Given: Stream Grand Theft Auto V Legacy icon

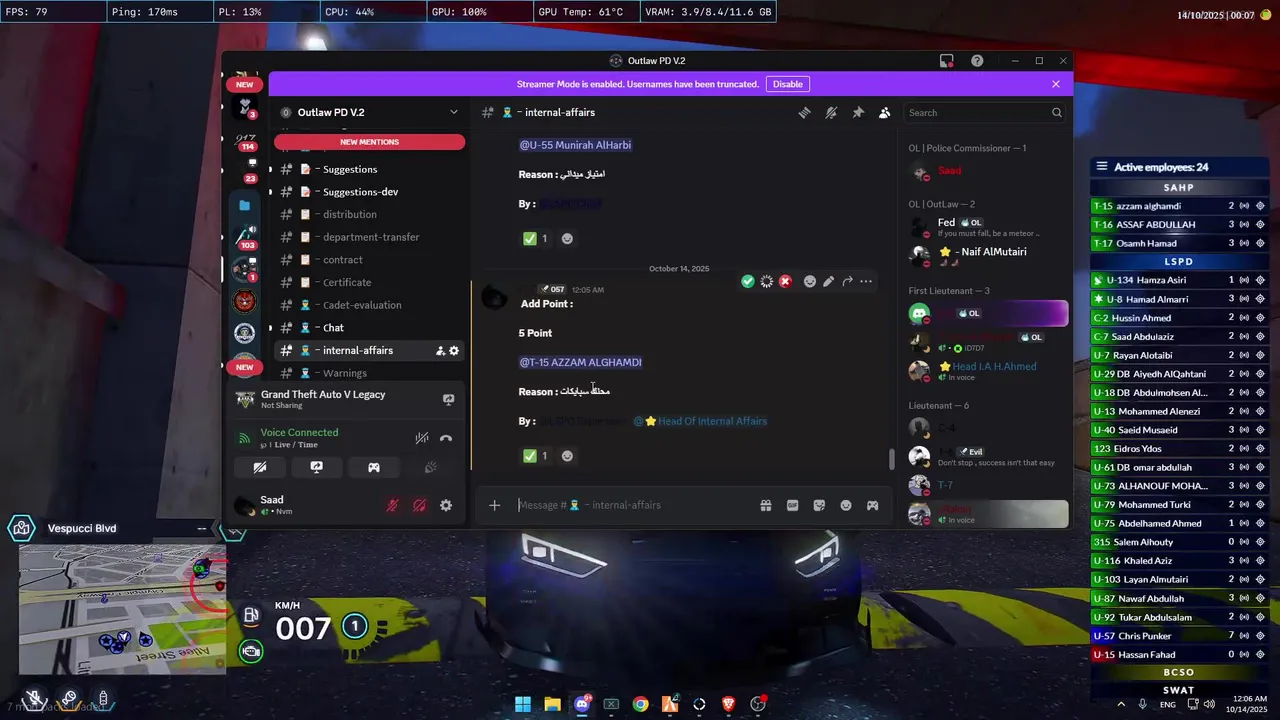Looking at the screenshot, I should (448, 399).
